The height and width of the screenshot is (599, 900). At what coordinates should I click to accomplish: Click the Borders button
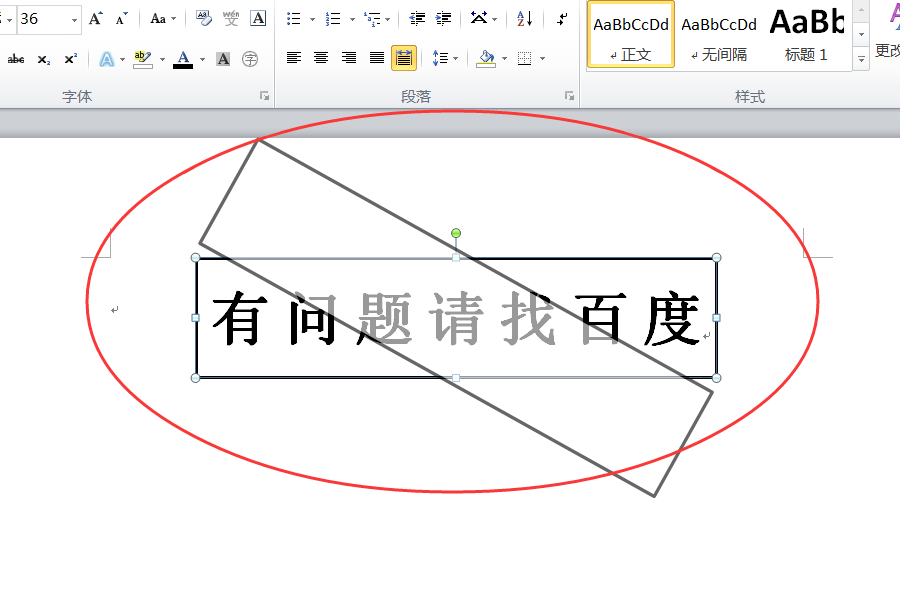coord(525,58)
